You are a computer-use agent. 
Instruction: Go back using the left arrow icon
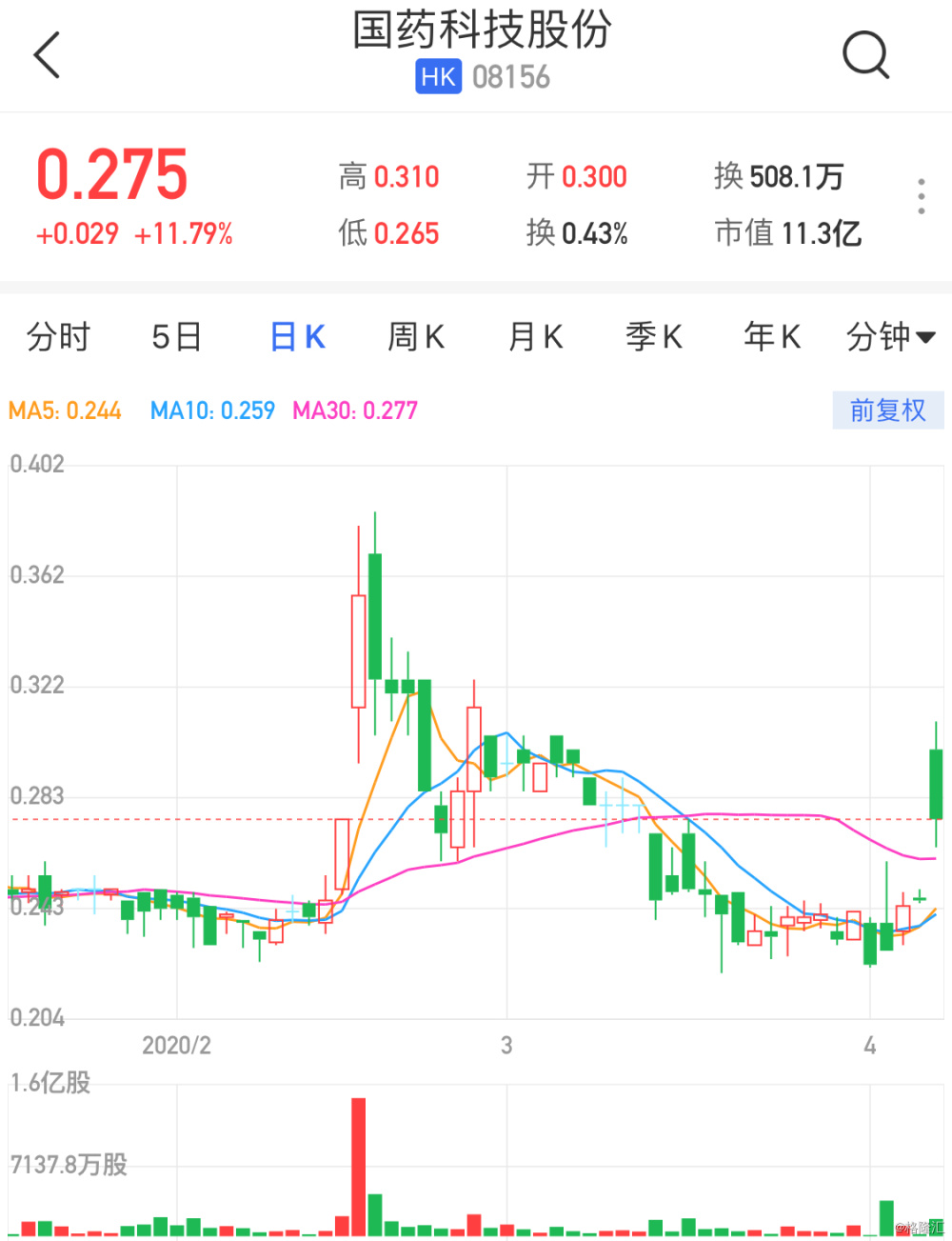point(47,55)
